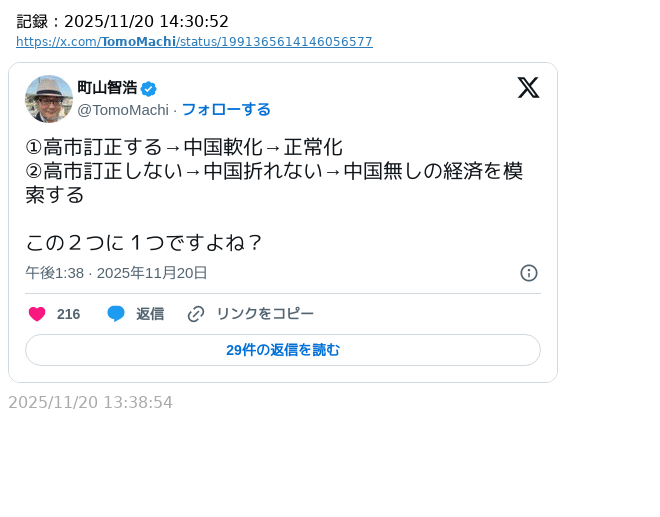Viewport: 660px width, 517px height.
Task: Click the blue reply speech bubble icon
Action: [116, 314]
